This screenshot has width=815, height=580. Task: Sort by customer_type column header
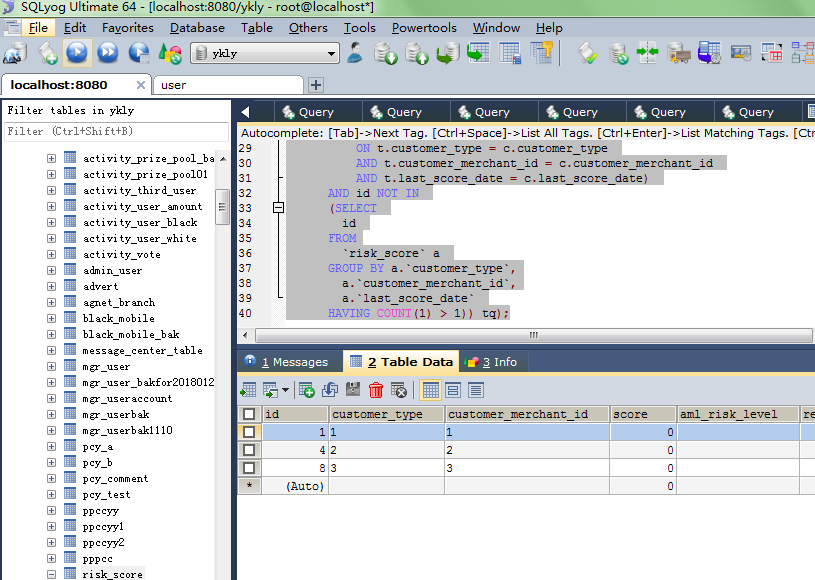tap(386, 414)
